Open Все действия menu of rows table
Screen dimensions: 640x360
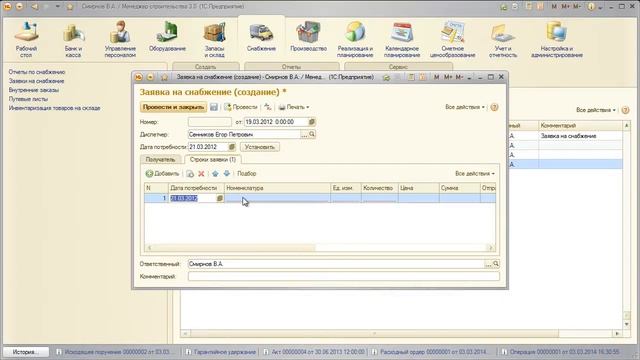(x=475, y=173)
